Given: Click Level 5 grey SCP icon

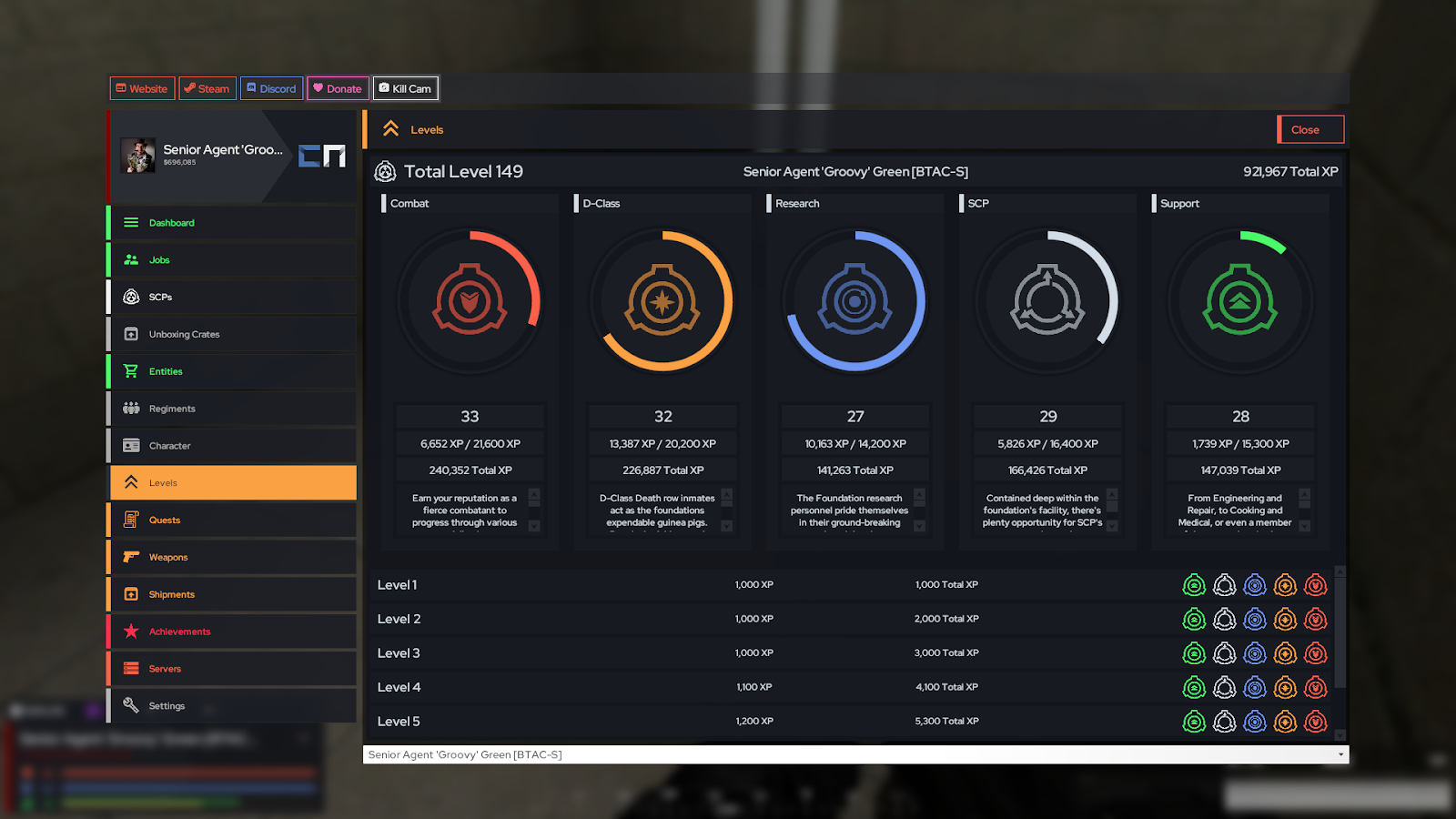Looking at the screenshot, I should (x=1225, y=722).
